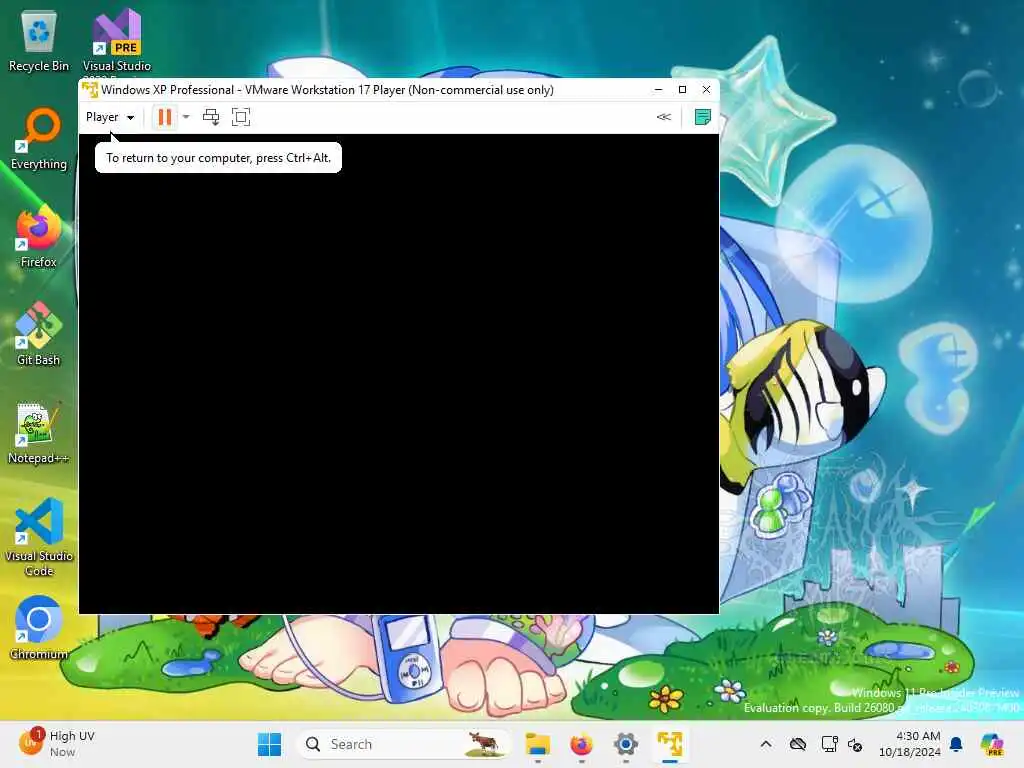Viewport: 1024px width, 768px height.
Task: Select the Chromium desktop shortcut
Action: click(39, 628)
